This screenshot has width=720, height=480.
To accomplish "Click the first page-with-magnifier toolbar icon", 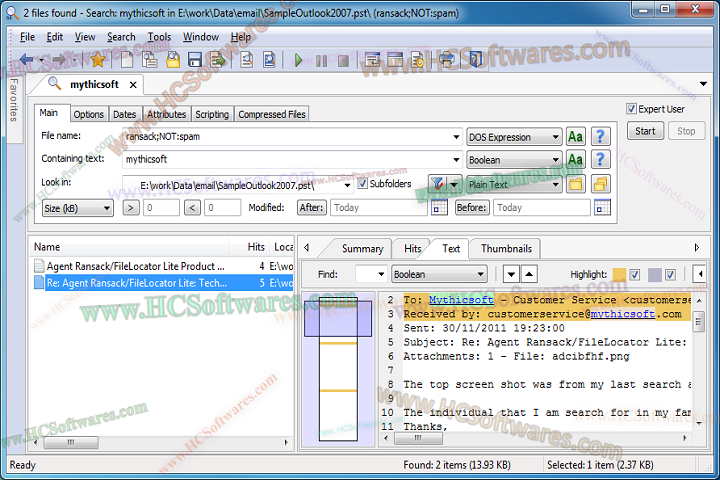I will click(x=247, y=60).
